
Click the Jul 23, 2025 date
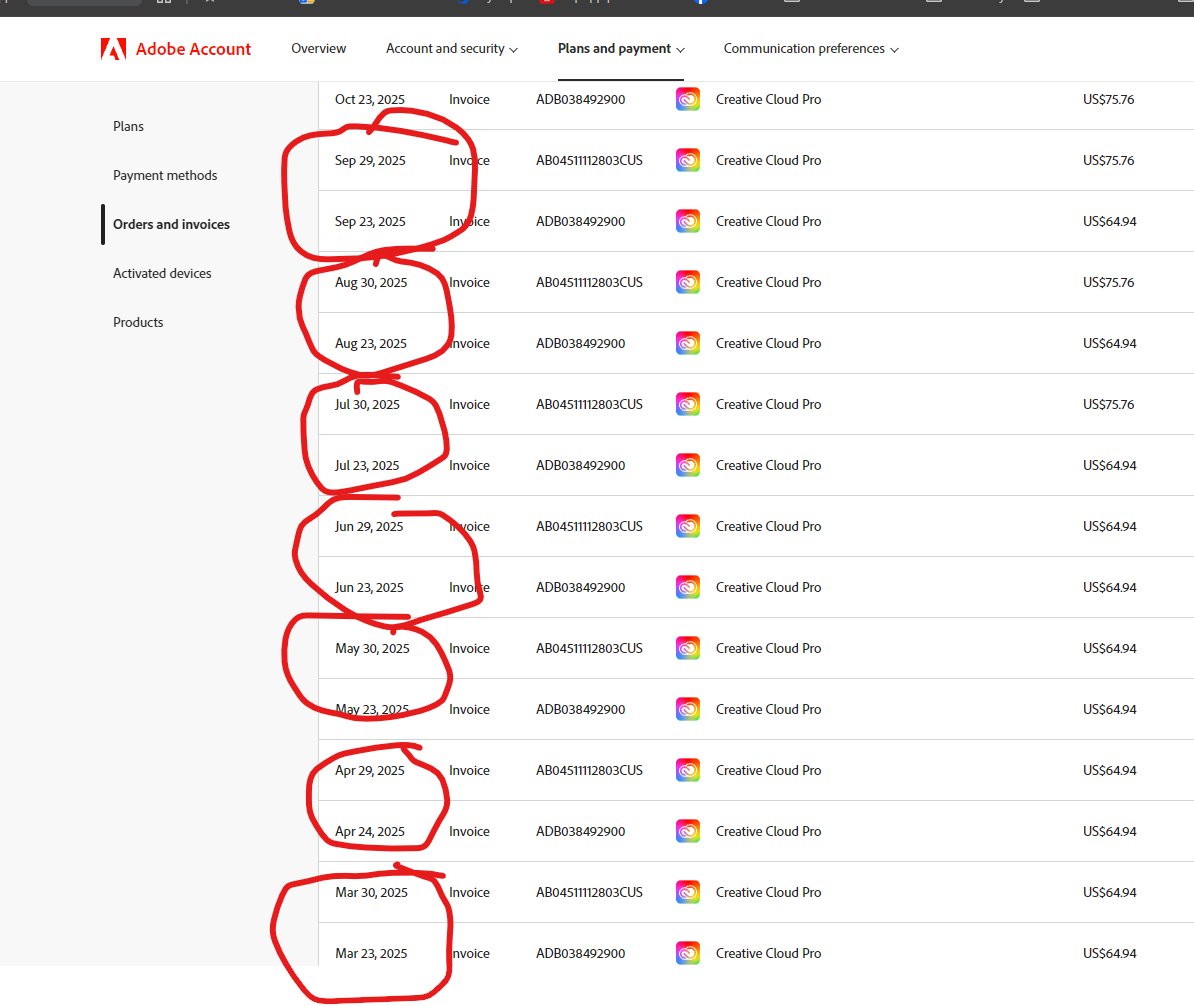pyautogui.click(x=367, y=465)
